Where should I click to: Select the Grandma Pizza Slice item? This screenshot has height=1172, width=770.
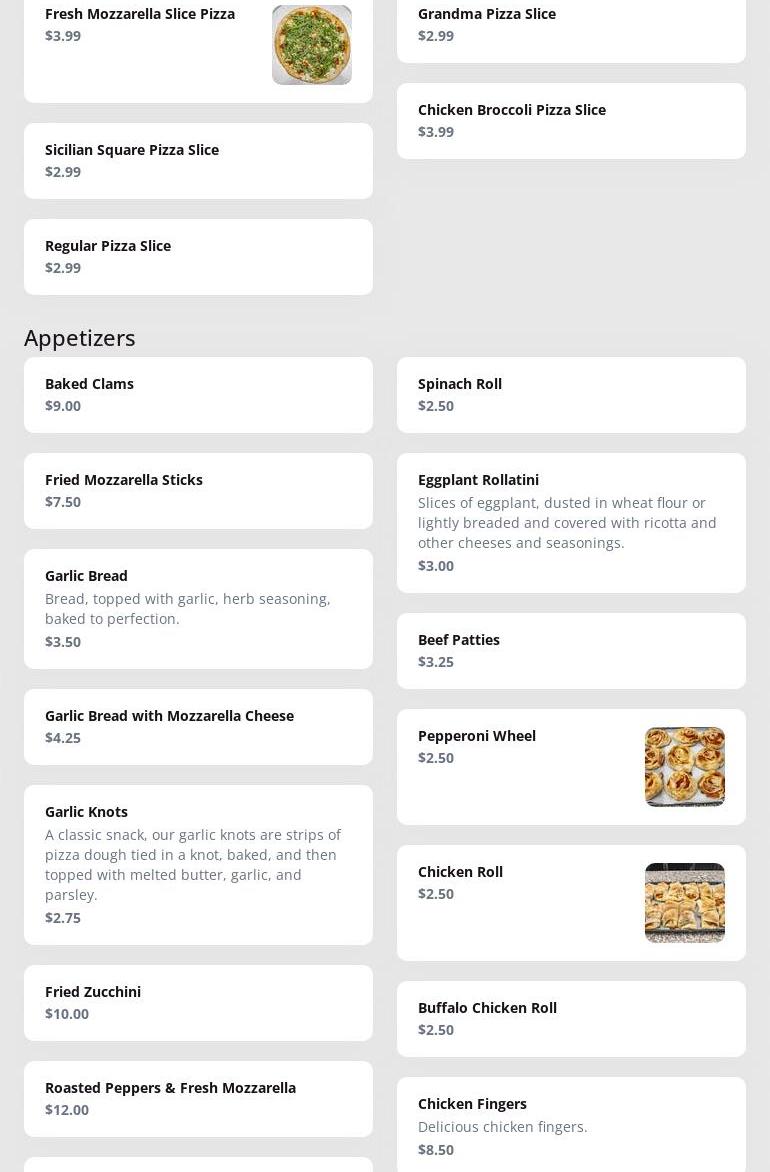click(570, 25)
